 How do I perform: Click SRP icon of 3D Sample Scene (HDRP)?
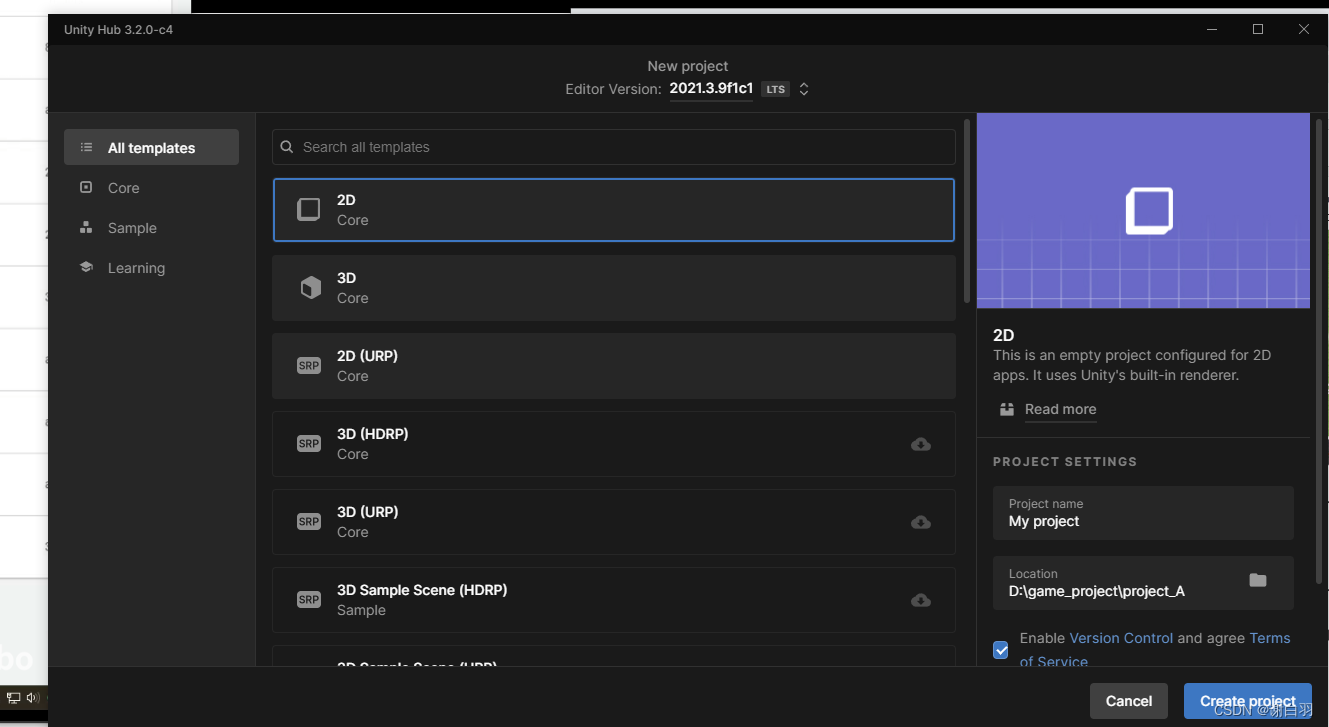click(x=309, y=600)
